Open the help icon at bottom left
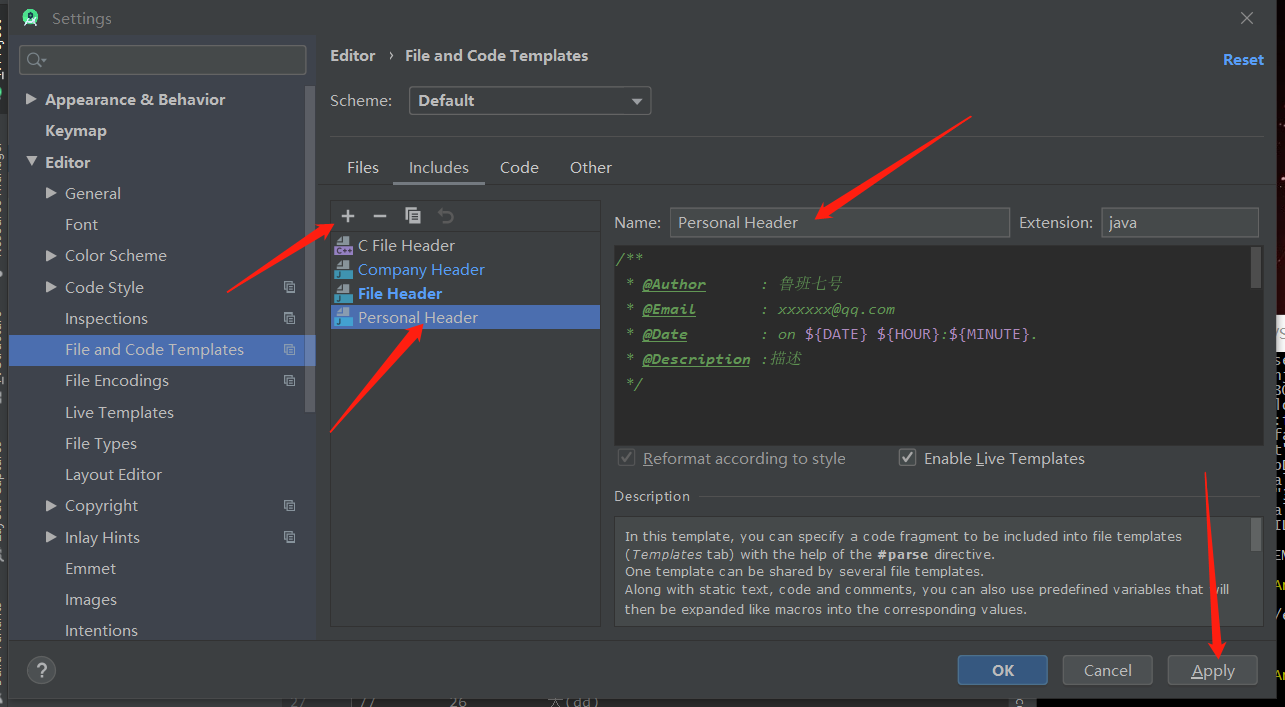 coord(41,670)
